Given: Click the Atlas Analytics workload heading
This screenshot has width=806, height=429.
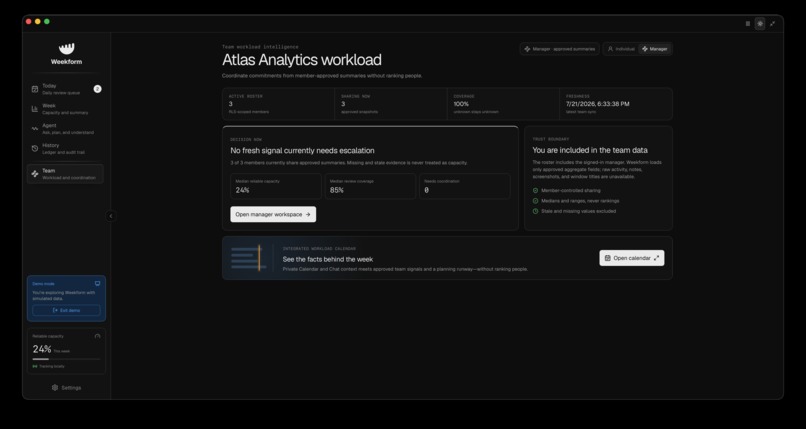Looking at the screenshot, I should tap(302, 60).
